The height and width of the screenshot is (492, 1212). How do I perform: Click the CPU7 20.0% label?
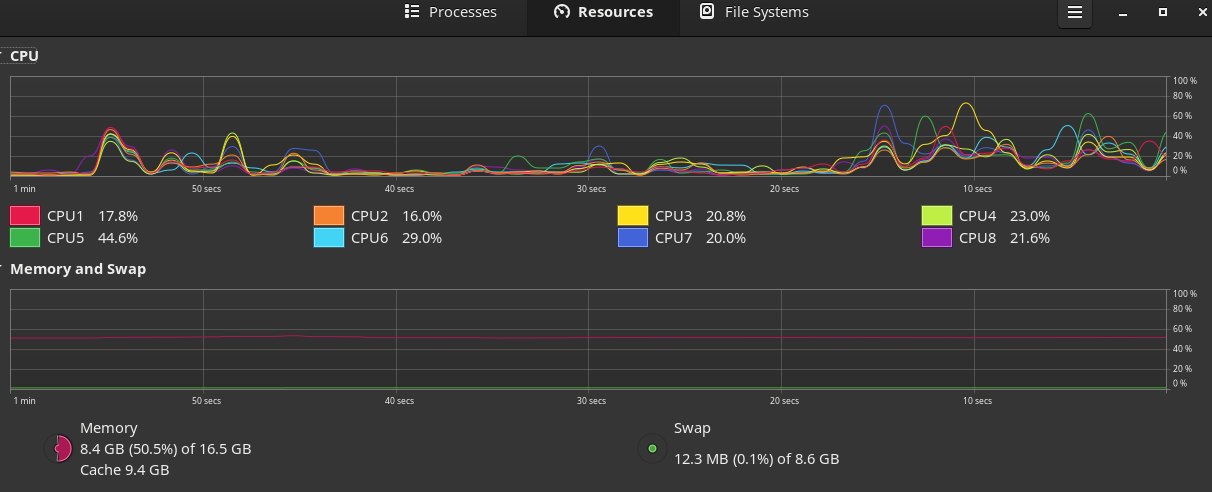[x=700, y=238]
